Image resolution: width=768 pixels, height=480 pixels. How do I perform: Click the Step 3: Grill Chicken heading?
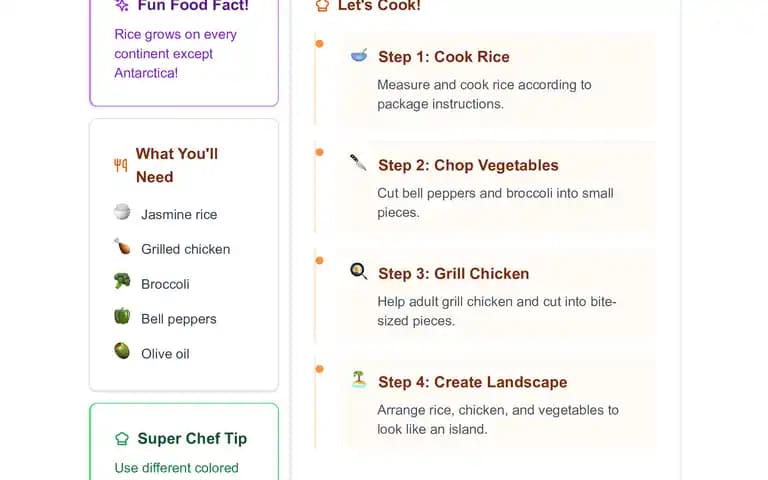(x=454, y=274)
